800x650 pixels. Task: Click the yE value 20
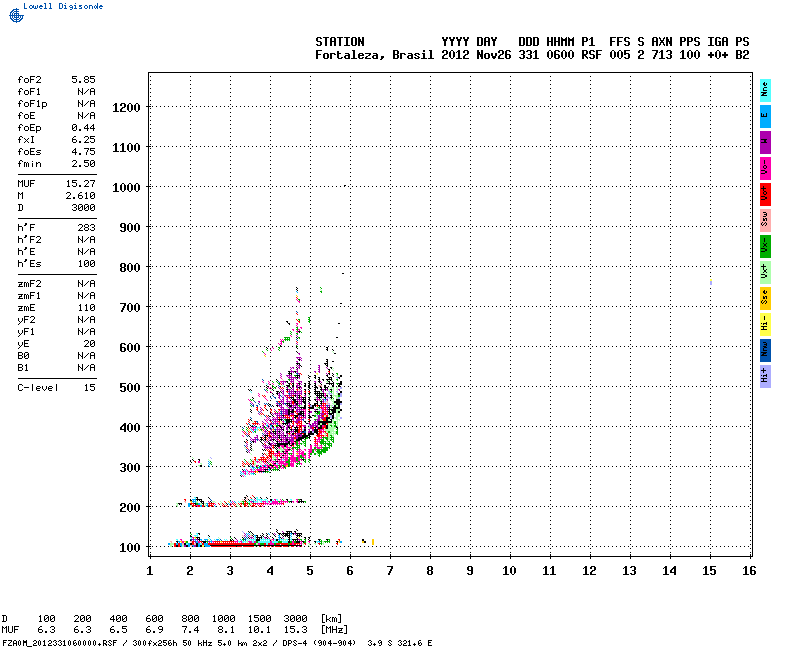tap(89, 344)
